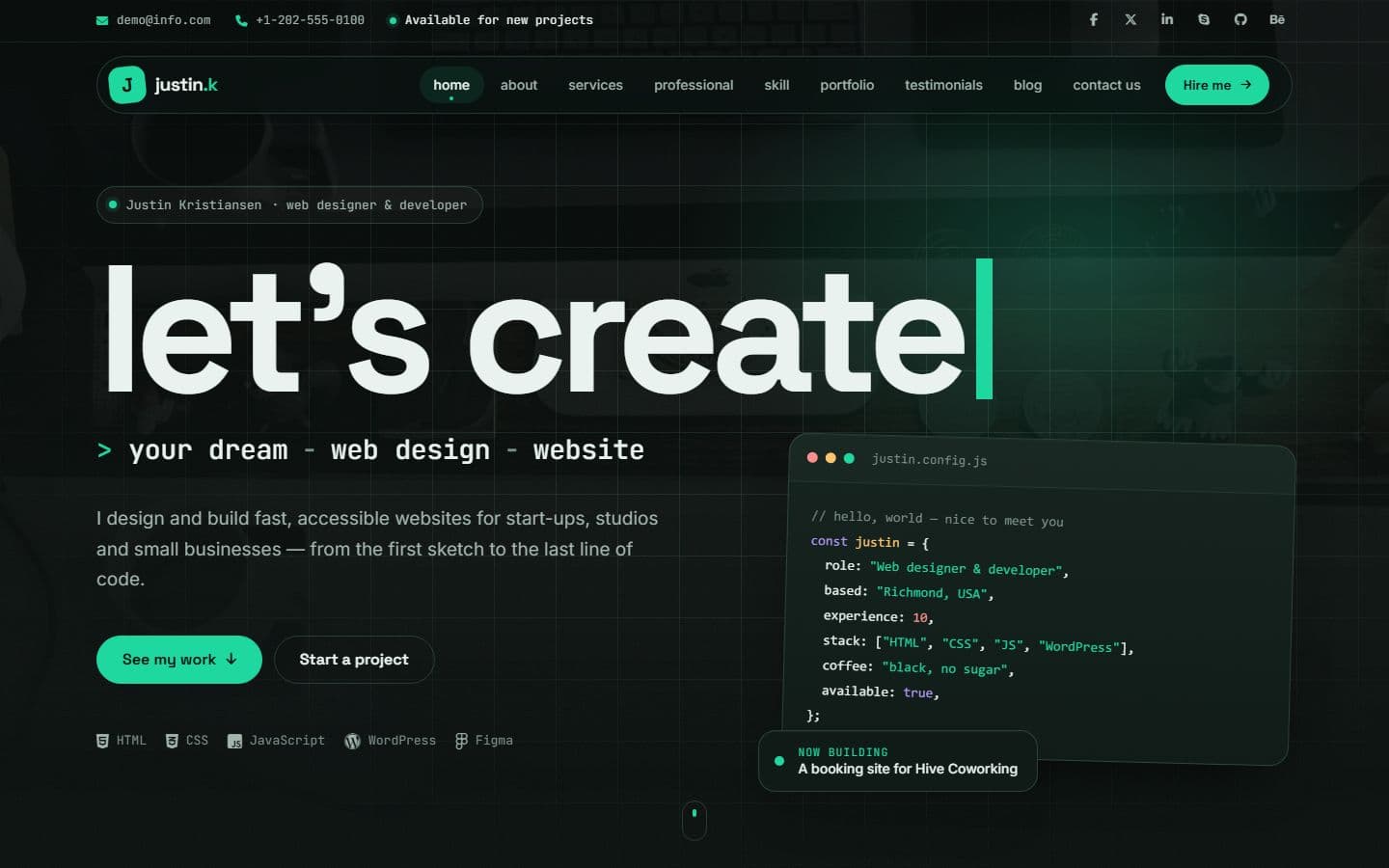The image size is (1389, 868).
Task: Open the Behance social icon
Action: [1277, 19]
